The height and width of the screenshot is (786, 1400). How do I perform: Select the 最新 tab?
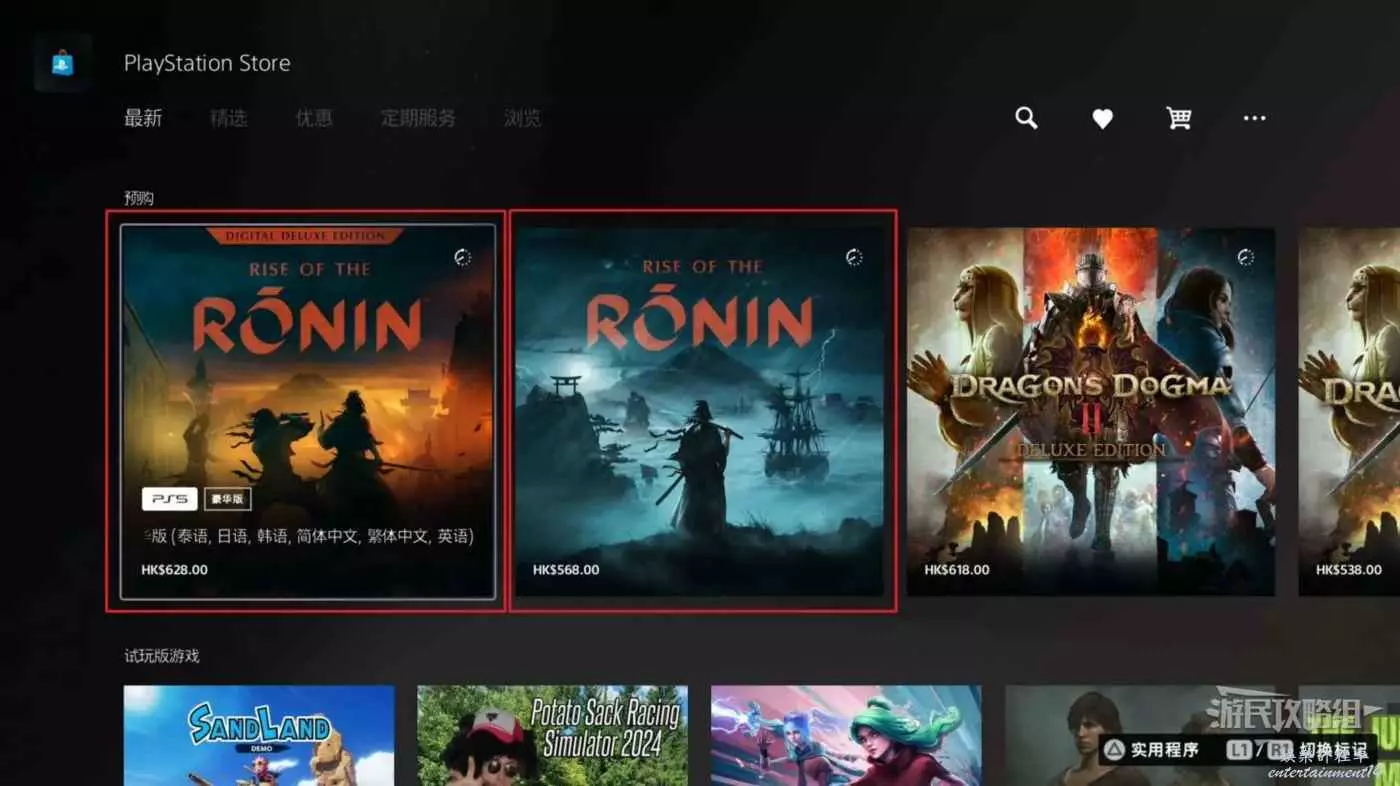(143, 118)
